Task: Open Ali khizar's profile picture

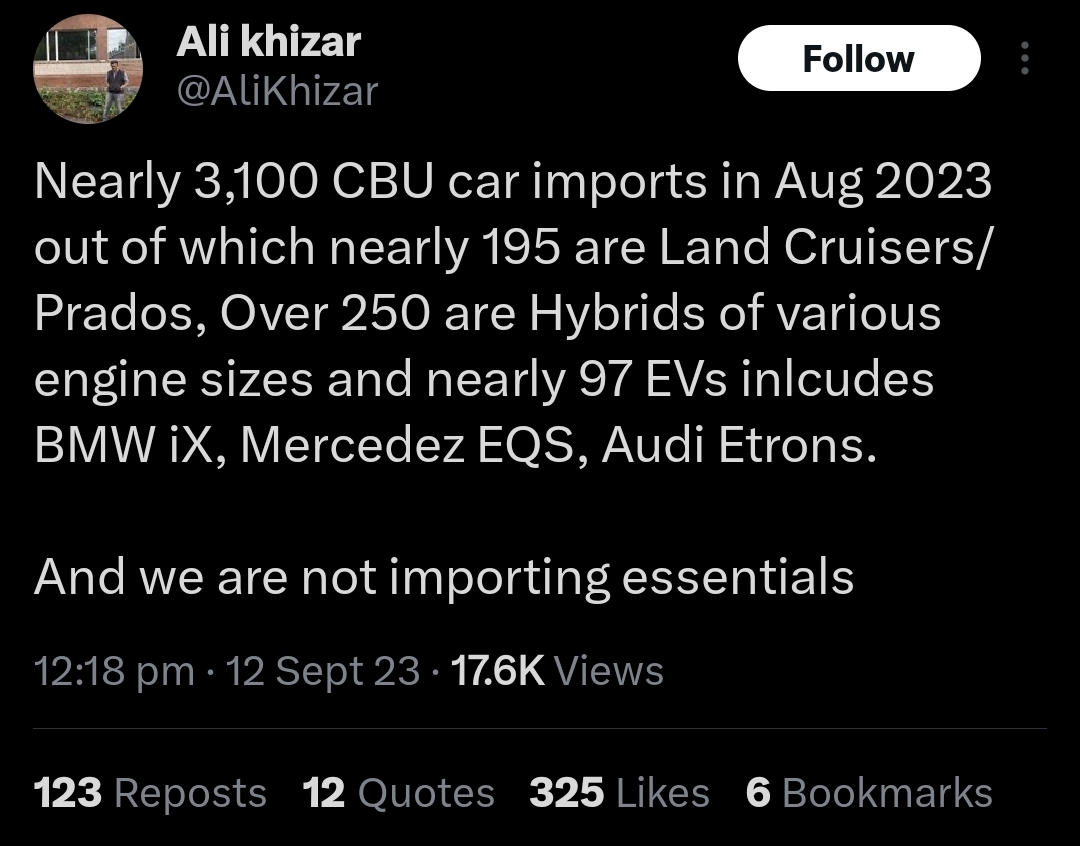Action: tap(87, 68)
